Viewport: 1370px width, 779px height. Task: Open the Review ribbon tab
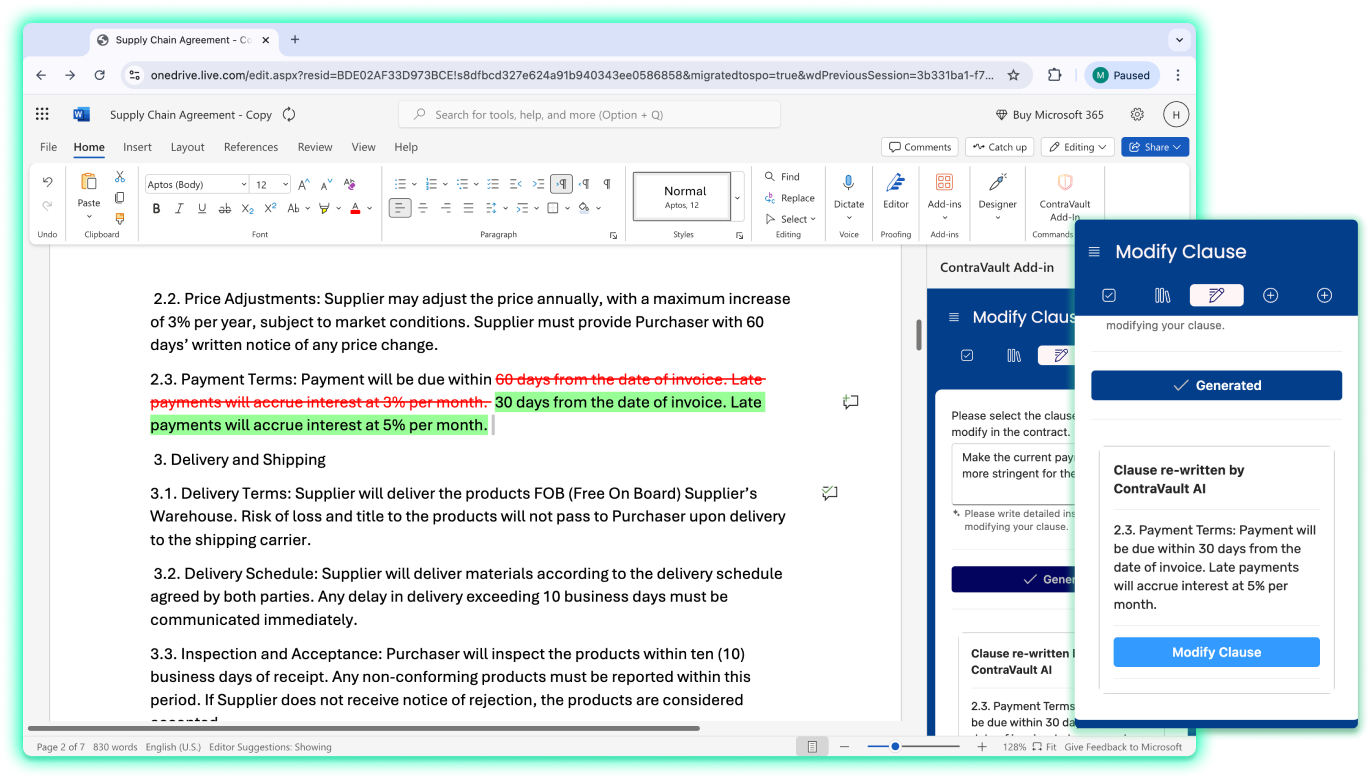point(314,147)
